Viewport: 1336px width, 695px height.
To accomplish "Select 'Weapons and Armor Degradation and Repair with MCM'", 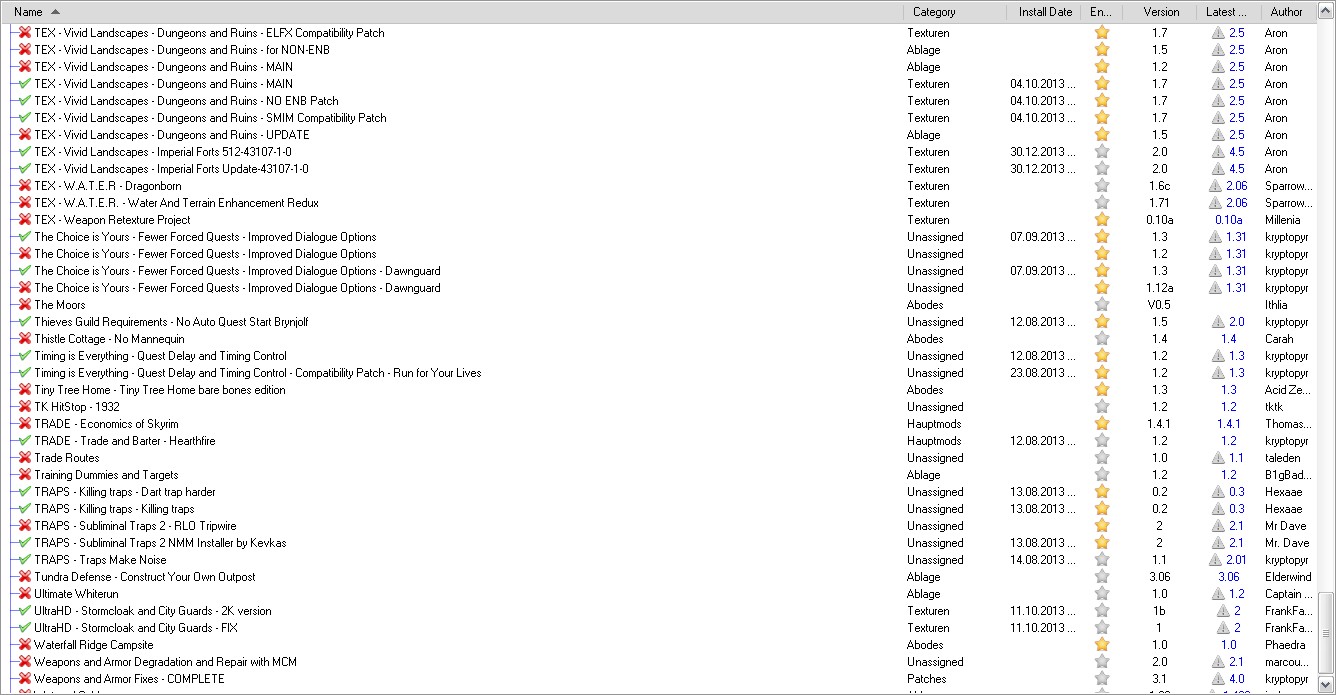I will point(165,662).
